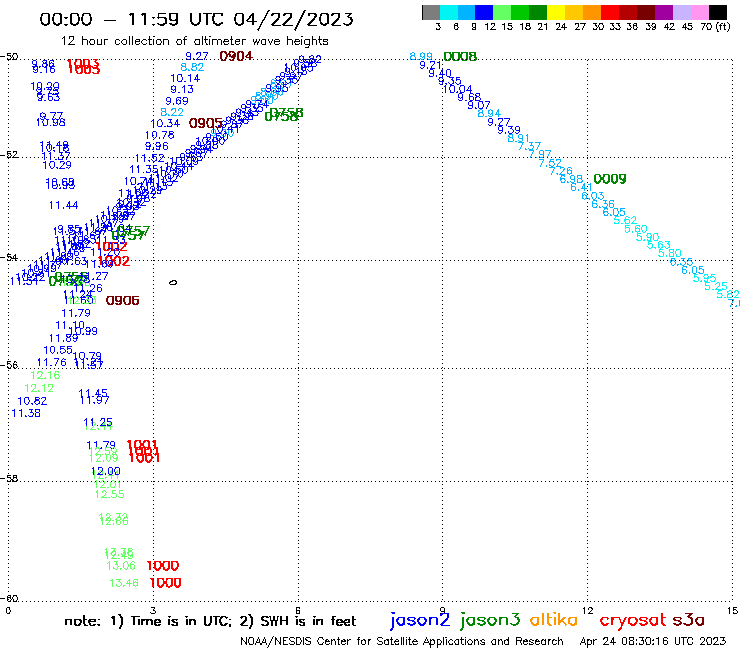Click the 'jason3' satellite label

[490, 620]
